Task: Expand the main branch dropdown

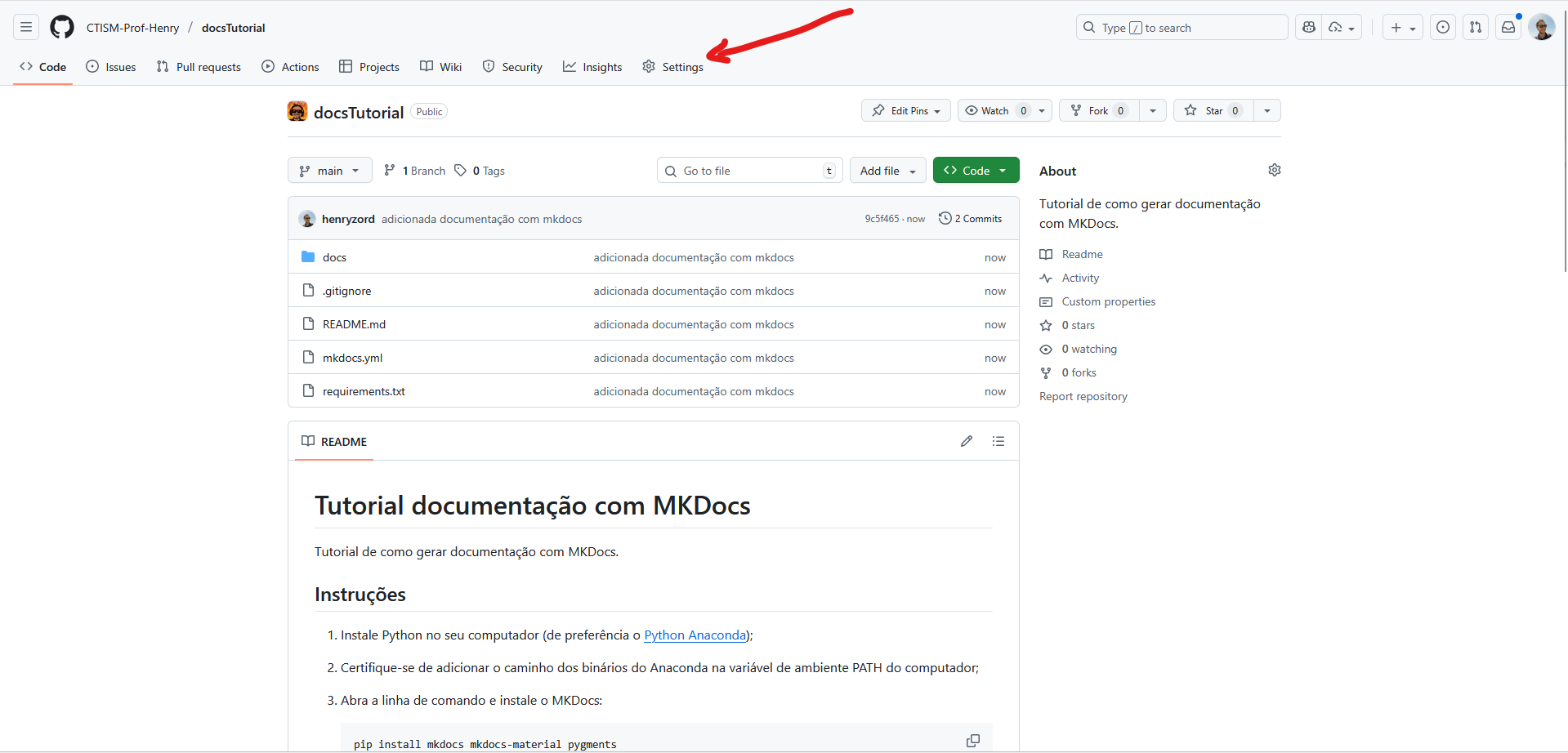Action: tap(330, 171)
